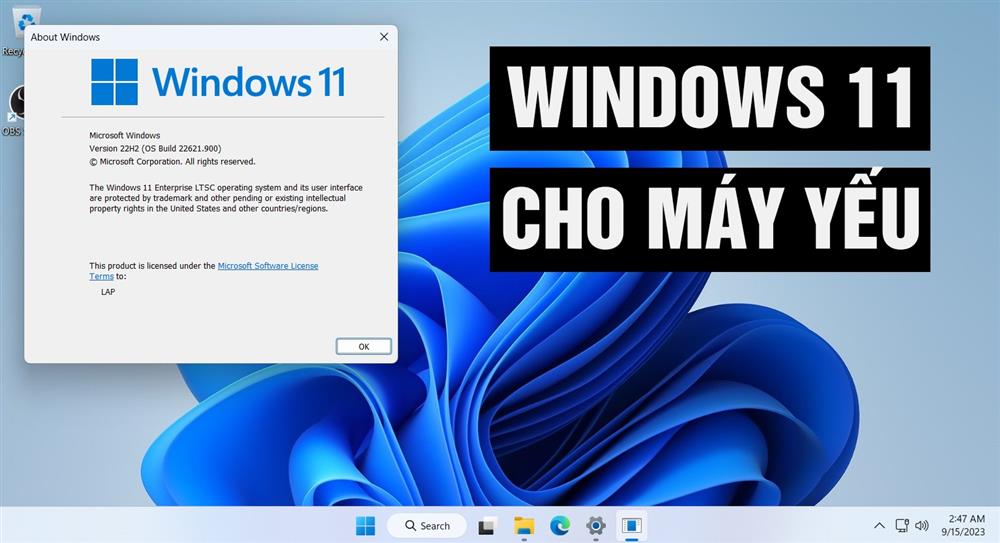Click OK in About Windows dialog
Viewport: 1000px width, 543px height.
364,346
